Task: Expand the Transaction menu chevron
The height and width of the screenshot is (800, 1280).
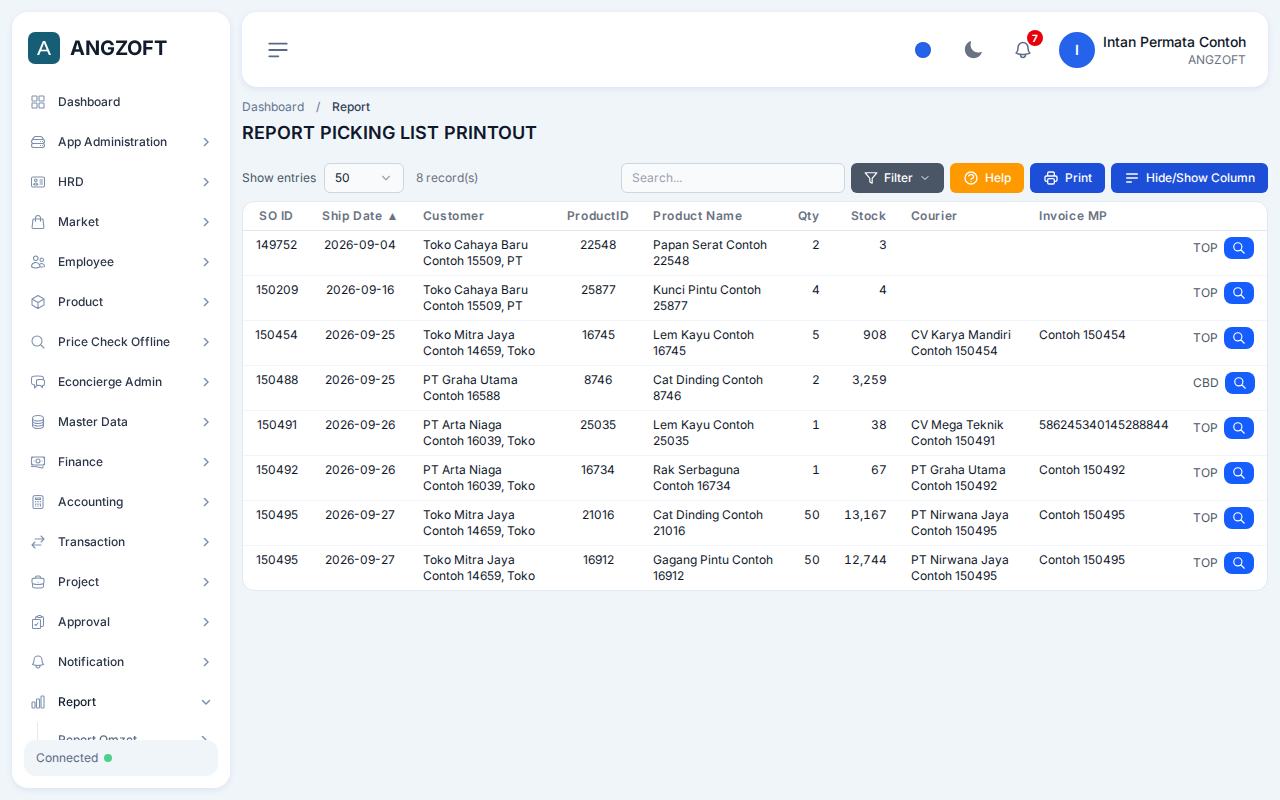Action: tap(206, 542)
